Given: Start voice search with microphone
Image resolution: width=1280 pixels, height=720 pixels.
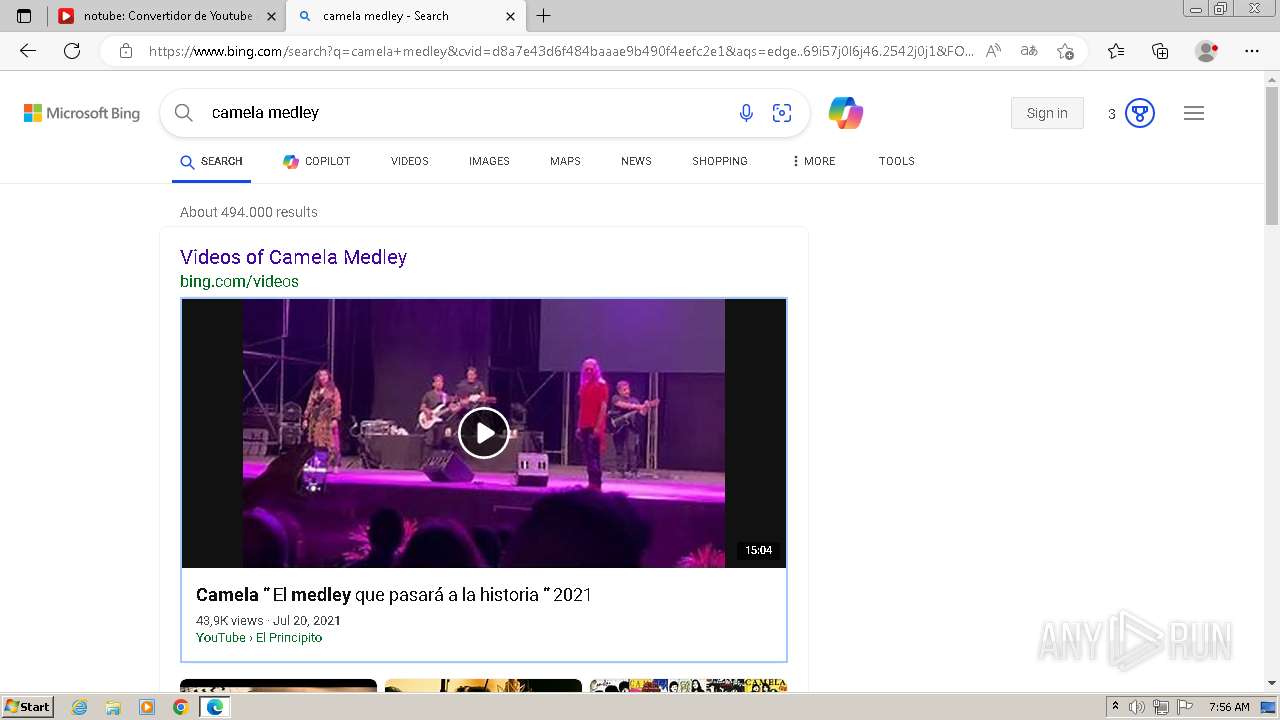Looking at the screenshot, I should coord(746,113).
